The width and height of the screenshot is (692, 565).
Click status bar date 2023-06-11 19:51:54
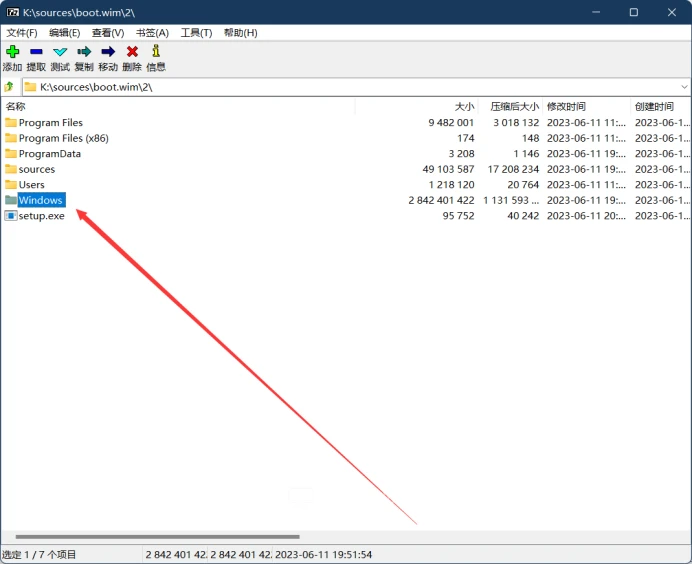pos(323,554)
